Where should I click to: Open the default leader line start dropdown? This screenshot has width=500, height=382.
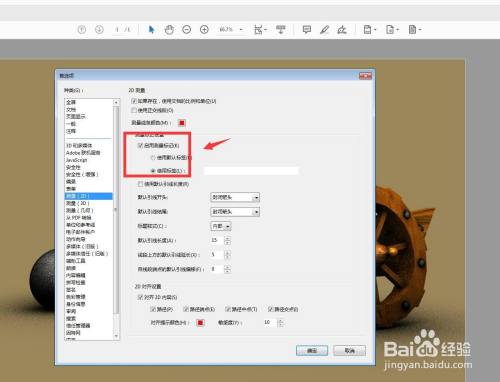click(235, 197)
